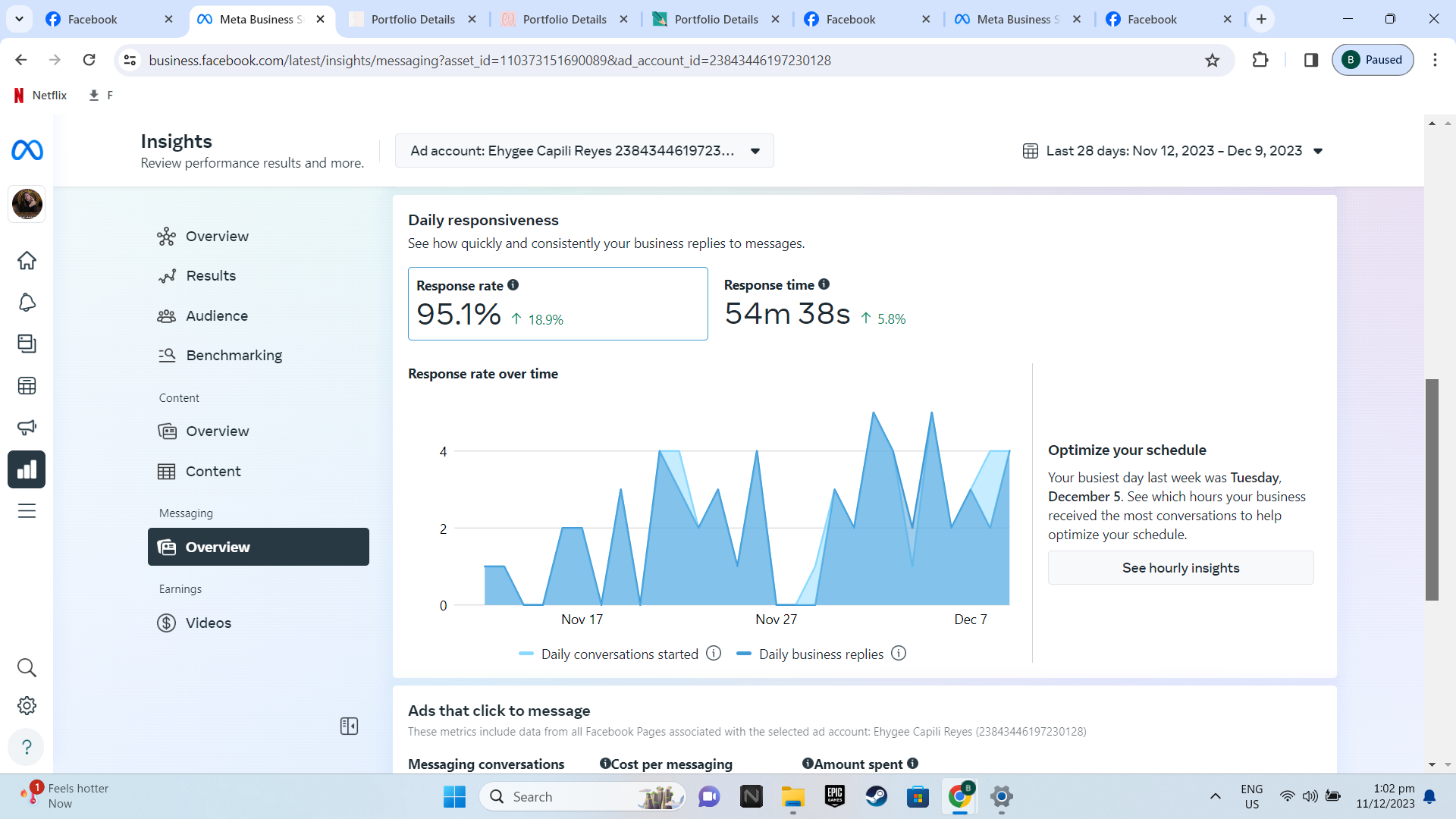Click See hourly insights button
1456x819 pixels.
pyautogui.click(x=1180, y=568)
